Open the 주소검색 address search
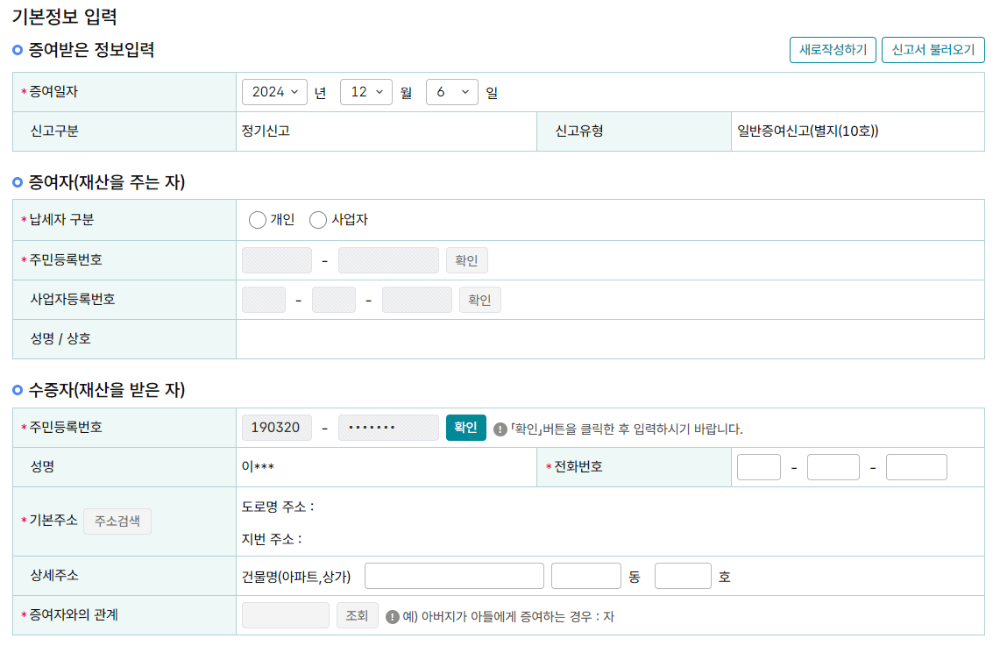Screen dimensions: 1000x651 click(117, 521)
